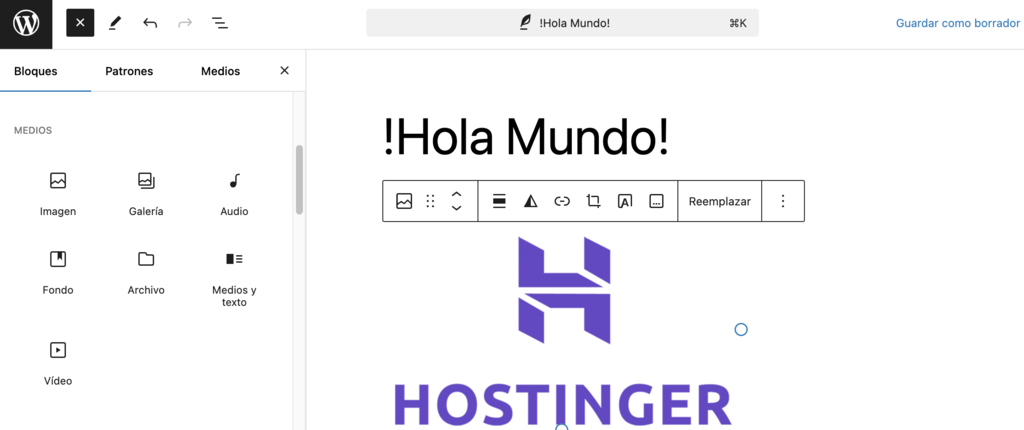
Task: Switch to the Medios tab
Action: pyautogui.click(x=221, y=71)
